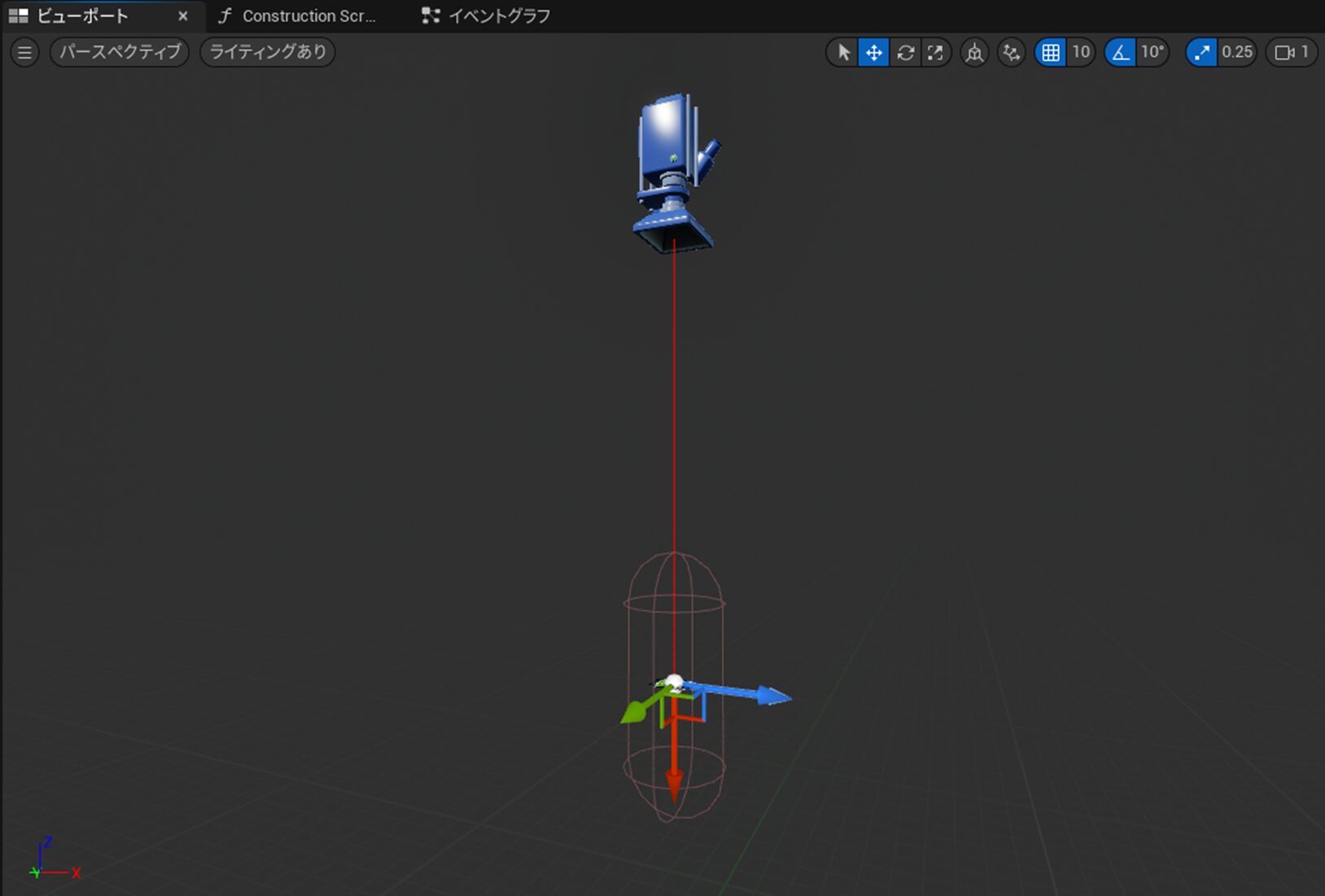Screen dimensions: 1325x896
Task: Toggle grid snapping on or off
Action: pyautogui.click(x=1052, y=52)
